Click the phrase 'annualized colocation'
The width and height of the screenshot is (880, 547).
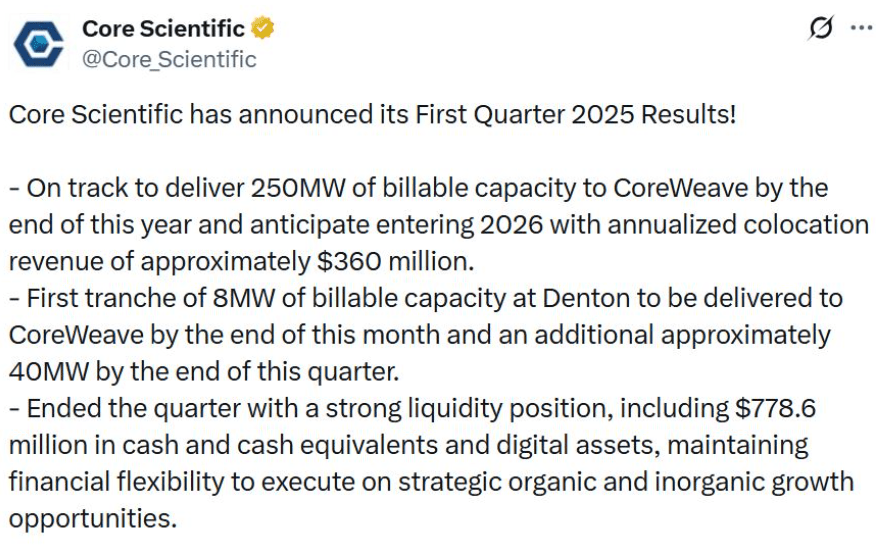point(738,225)
